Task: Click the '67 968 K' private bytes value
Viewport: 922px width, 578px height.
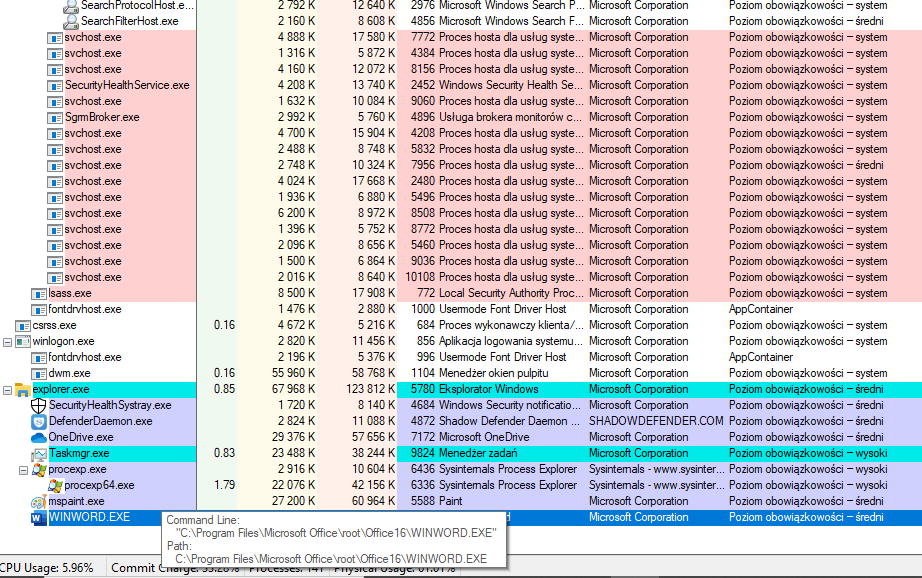Action: [294, 389]
